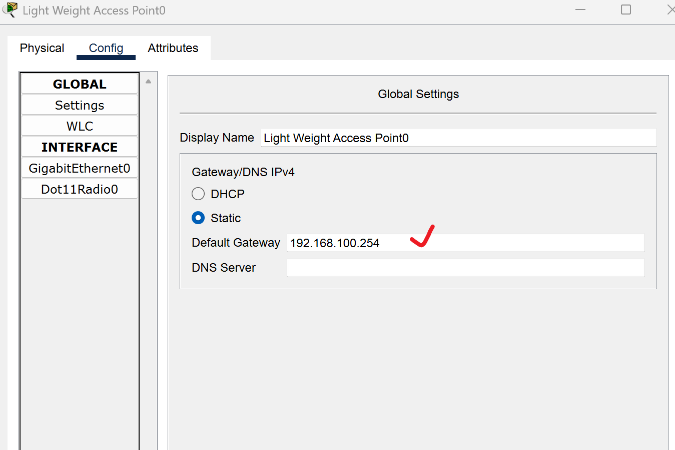Select the DHCP radio option
This screenshot has height=450, width=675.
point(198,194)
